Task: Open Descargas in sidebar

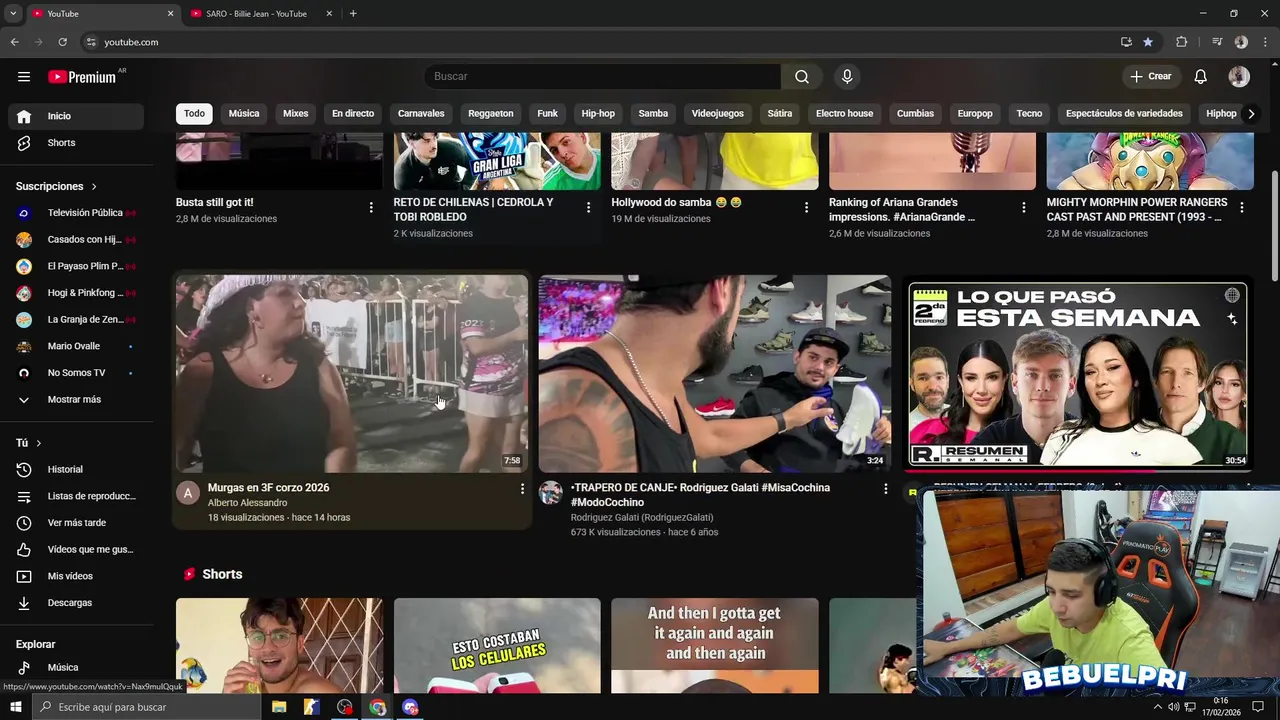Action: pyautogui.click(x=76, y=603)
